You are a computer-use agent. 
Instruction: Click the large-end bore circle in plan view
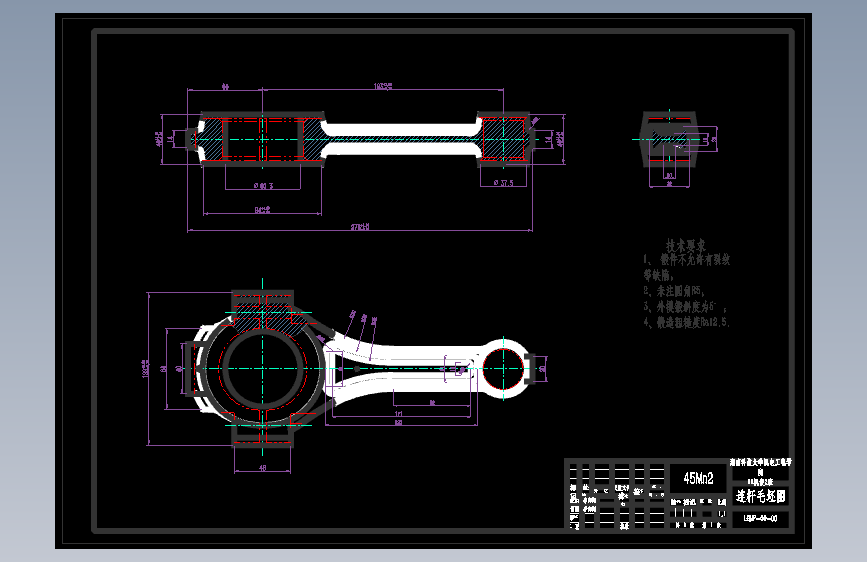tap(263, 368)
